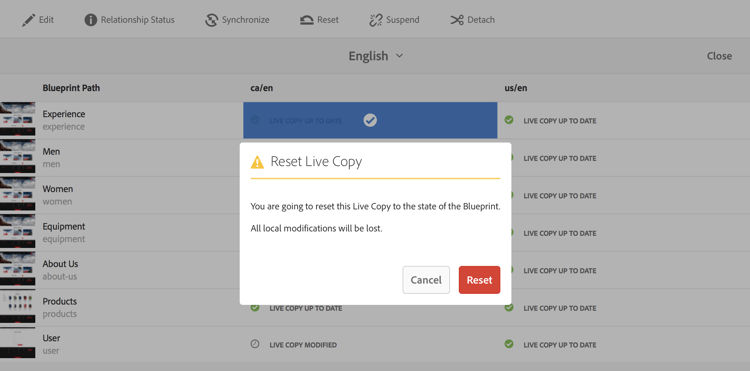This screenshot has height=371, width=750.
Task: Open the Products page thumbnail
Action: click(18, 307)
